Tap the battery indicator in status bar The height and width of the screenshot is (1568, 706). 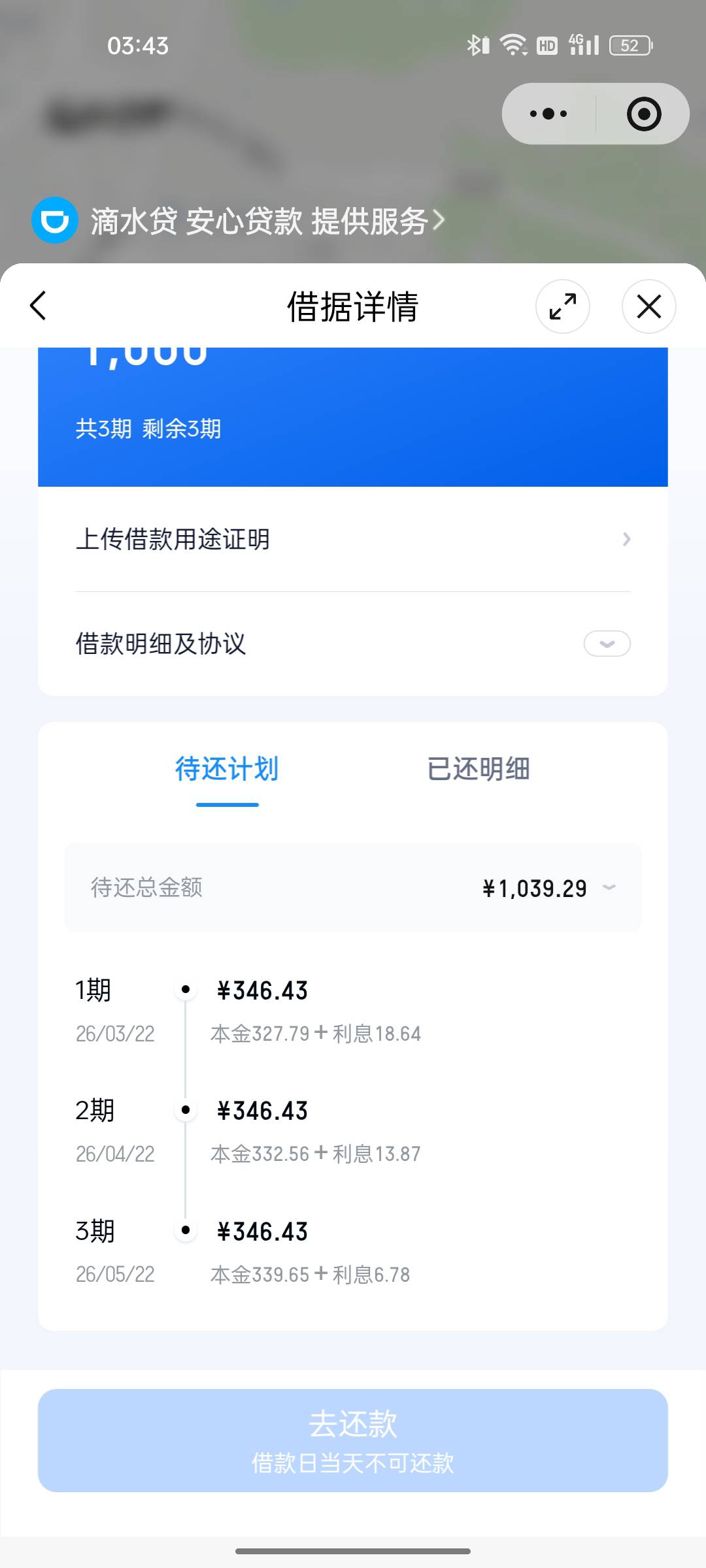[631, 46]
